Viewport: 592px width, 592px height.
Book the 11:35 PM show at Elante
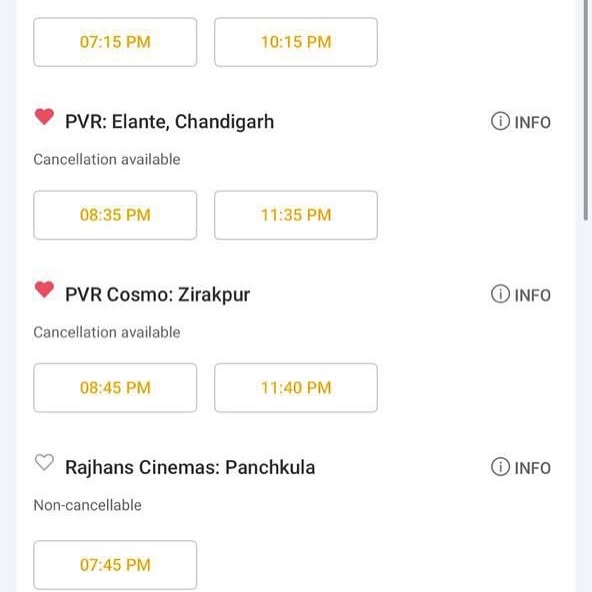point(296,215)
